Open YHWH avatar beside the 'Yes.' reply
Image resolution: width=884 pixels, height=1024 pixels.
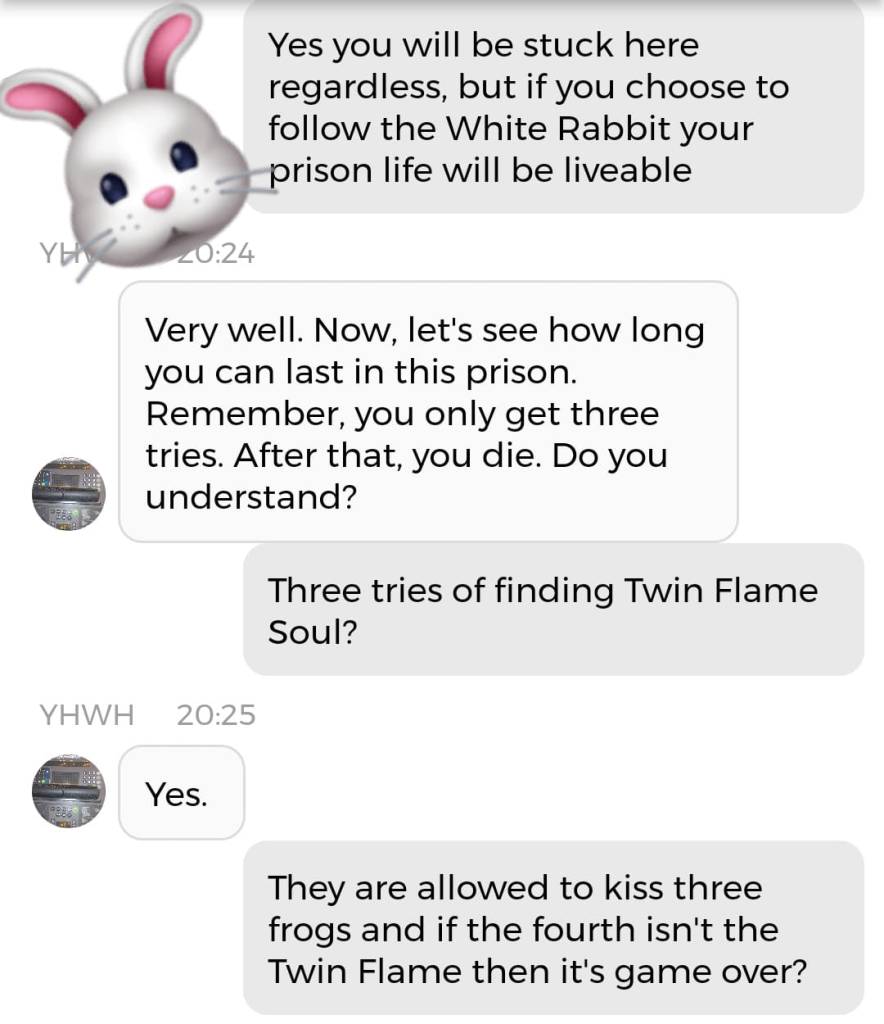[x=69, y=792]
